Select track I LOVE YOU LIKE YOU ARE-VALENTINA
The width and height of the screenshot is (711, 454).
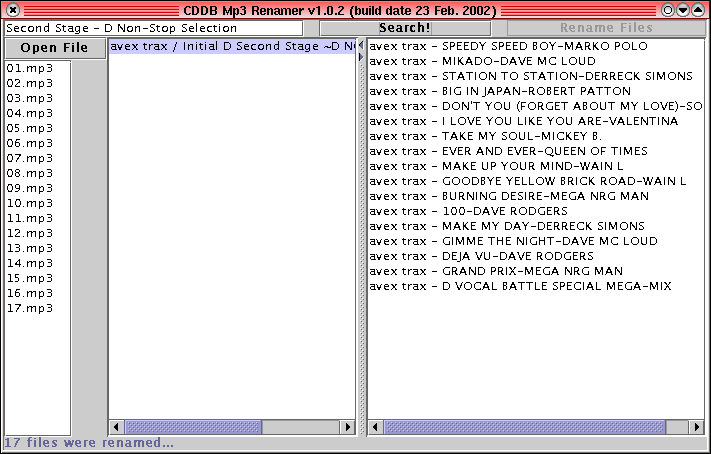click(536, 121)
